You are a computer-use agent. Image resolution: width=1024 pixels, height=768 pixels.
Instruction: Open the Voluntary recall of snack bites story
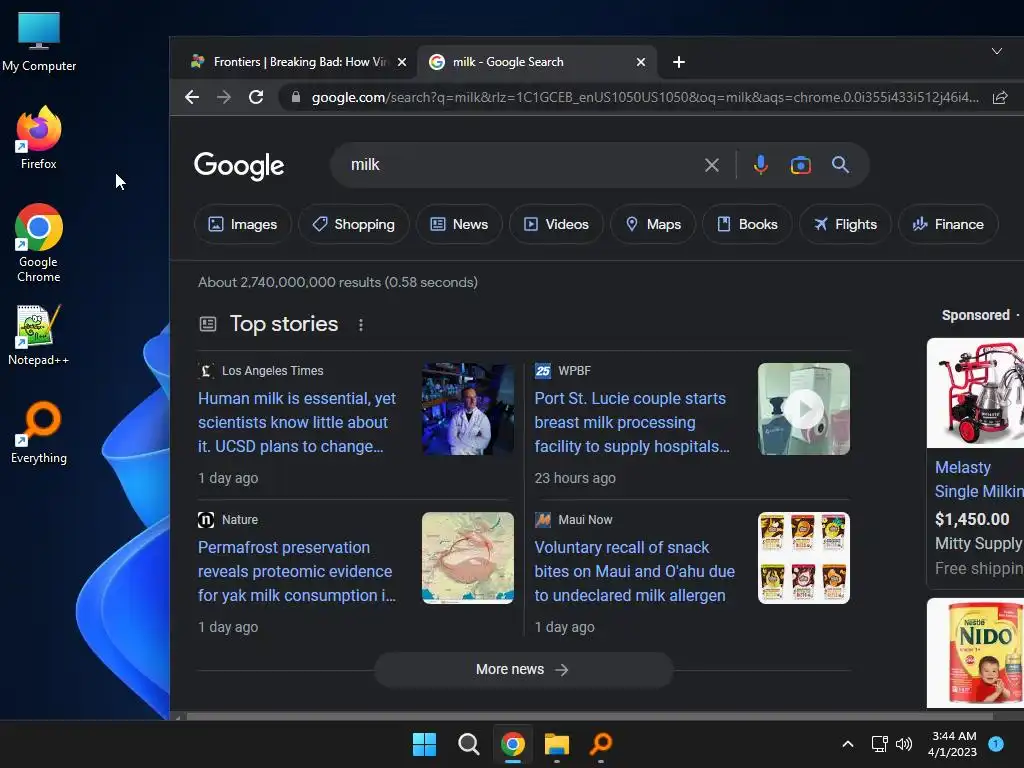[634, 571]
